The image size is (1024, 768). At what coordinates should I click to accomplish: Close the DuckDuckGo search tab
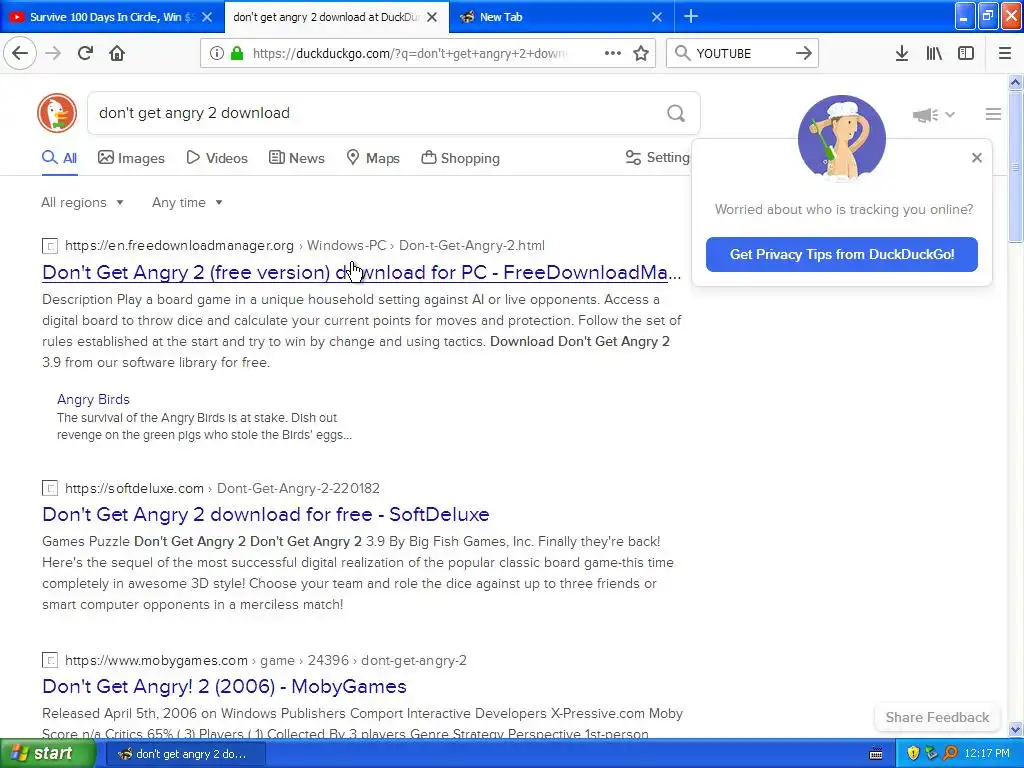click(x=432, y=17)
